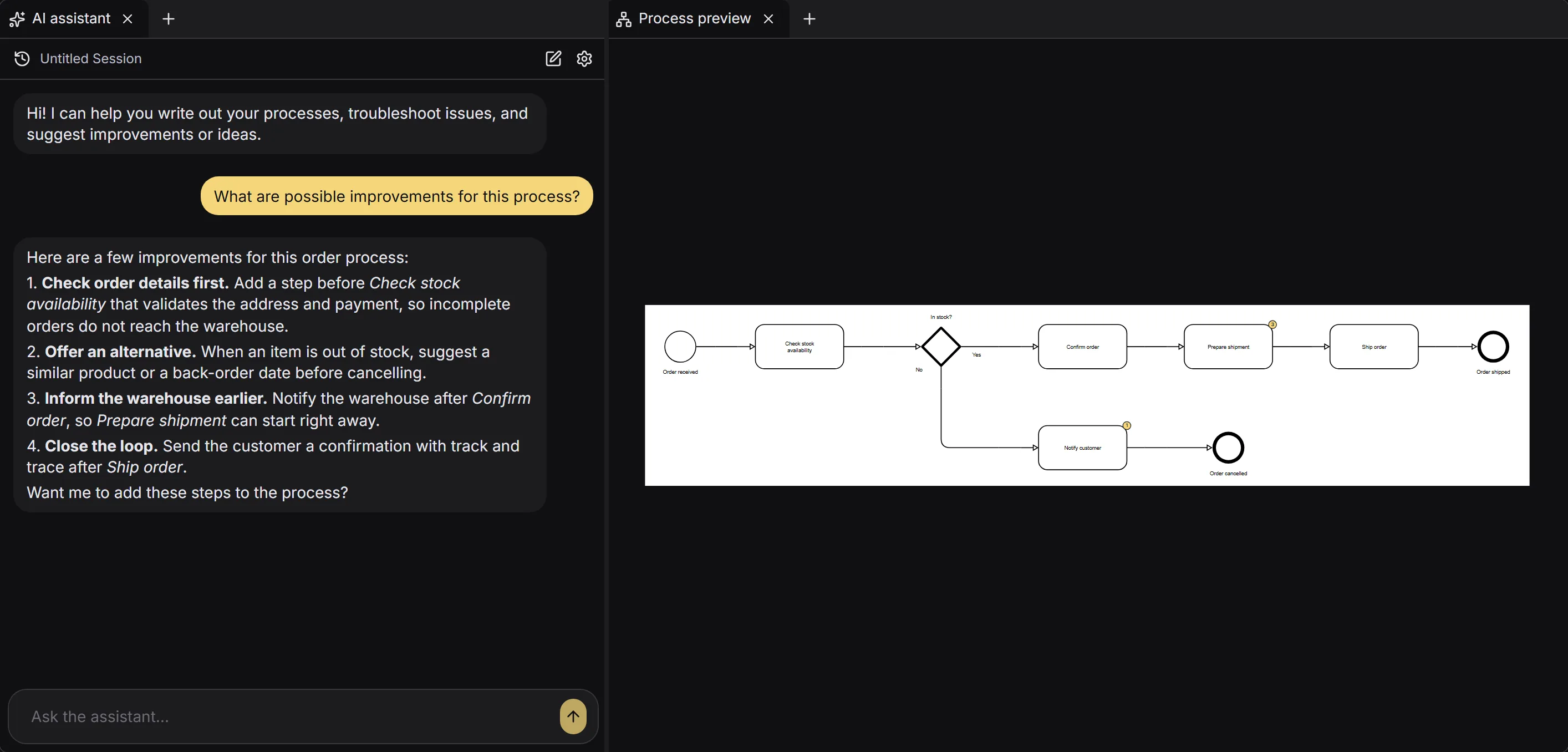Viewport: 1568px width, 752px height.
Task: Select the In stock? gateway diamond
Action: pos(941,347)
